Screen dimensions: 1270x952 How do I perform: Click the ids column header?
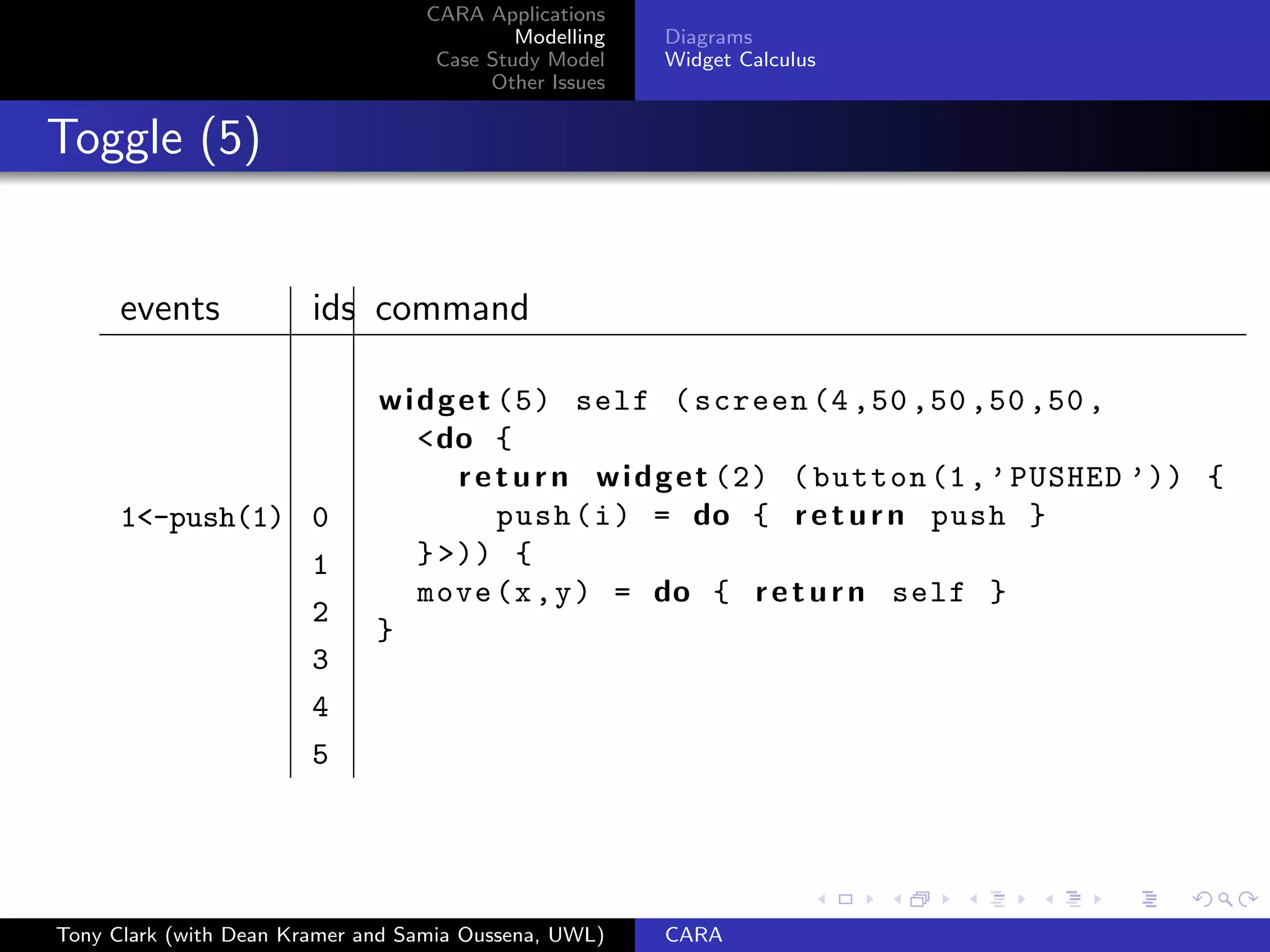[x=334, y=308]
